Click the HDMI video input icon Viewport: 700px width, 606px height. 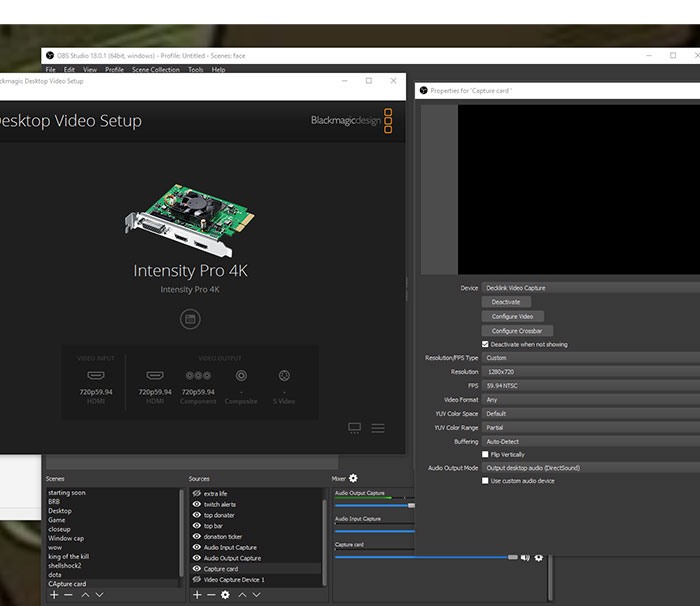tap(96, 376)
